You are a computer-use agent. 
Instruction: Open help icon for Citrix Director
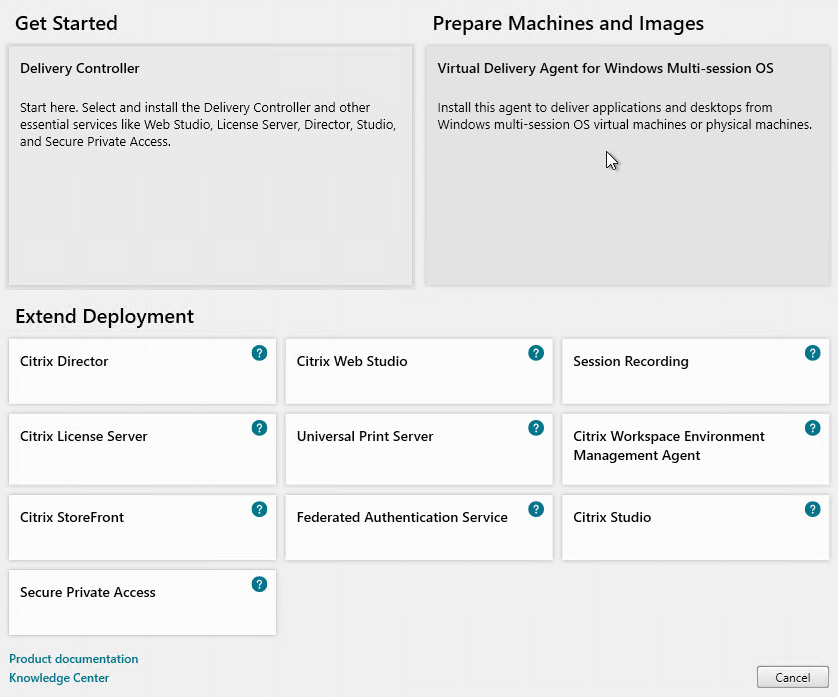pyautogui.click(x=259, y=353)
